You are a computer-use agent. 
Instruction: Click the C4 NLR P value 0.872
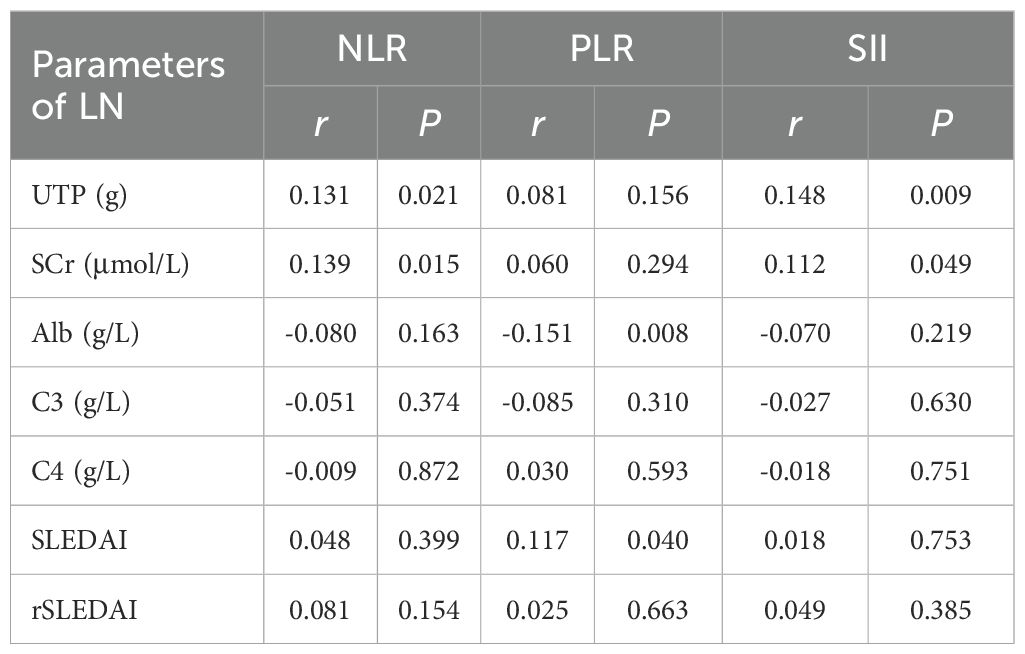point(428,470)
